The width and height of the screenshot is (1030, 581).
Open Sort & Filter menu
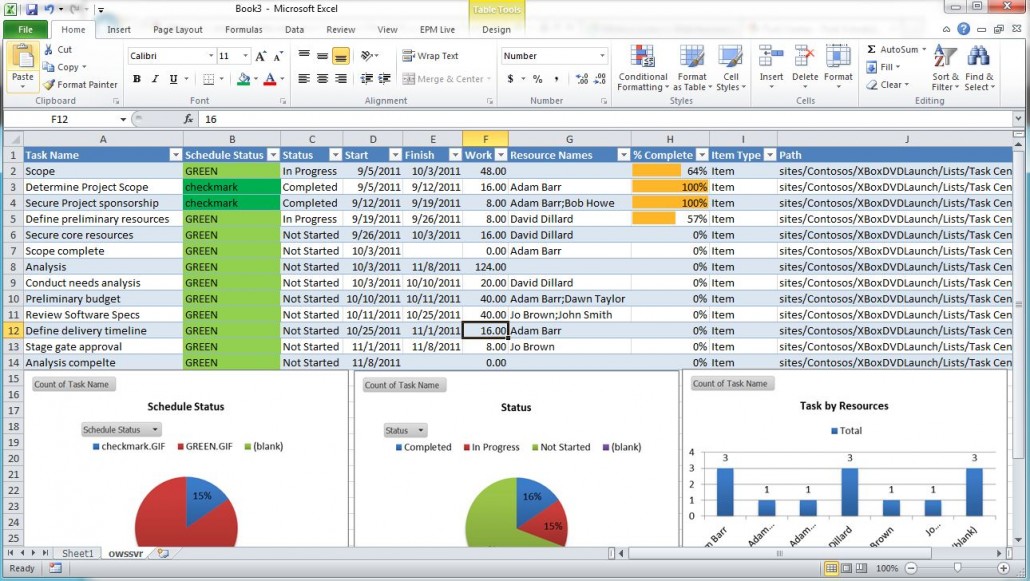[x=945, y=68]
